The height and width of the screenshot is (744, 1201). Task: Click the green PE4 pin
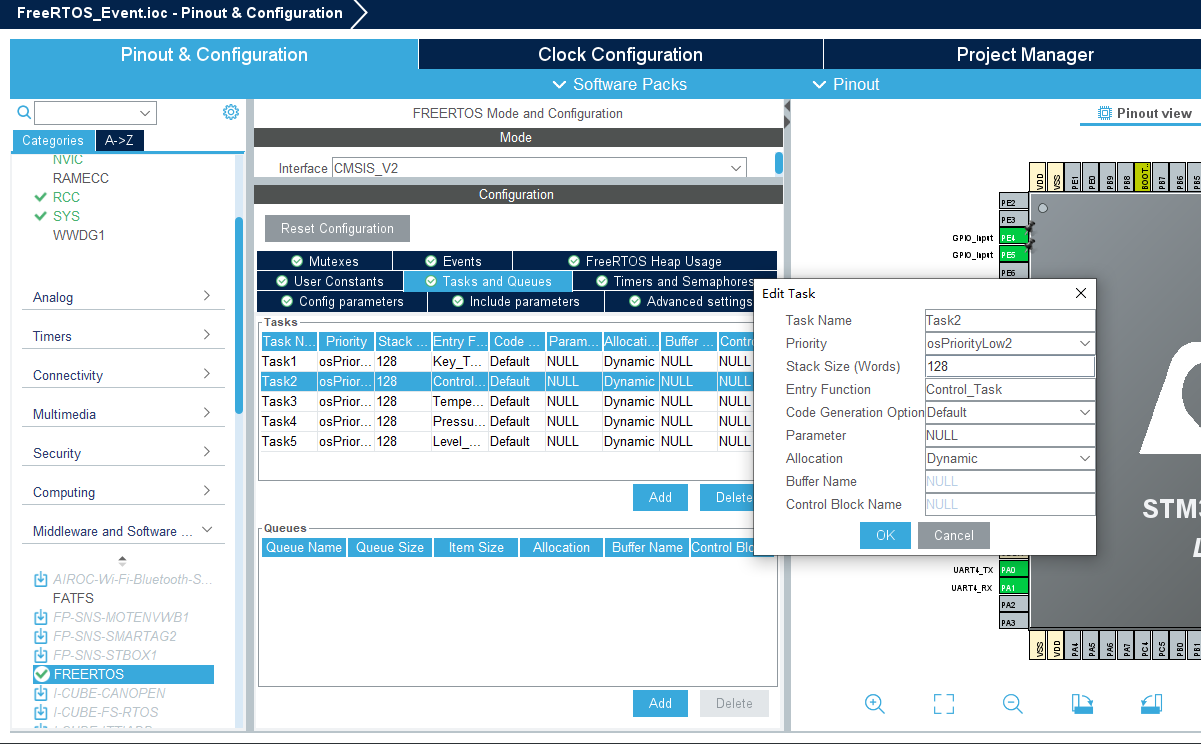1014,237
